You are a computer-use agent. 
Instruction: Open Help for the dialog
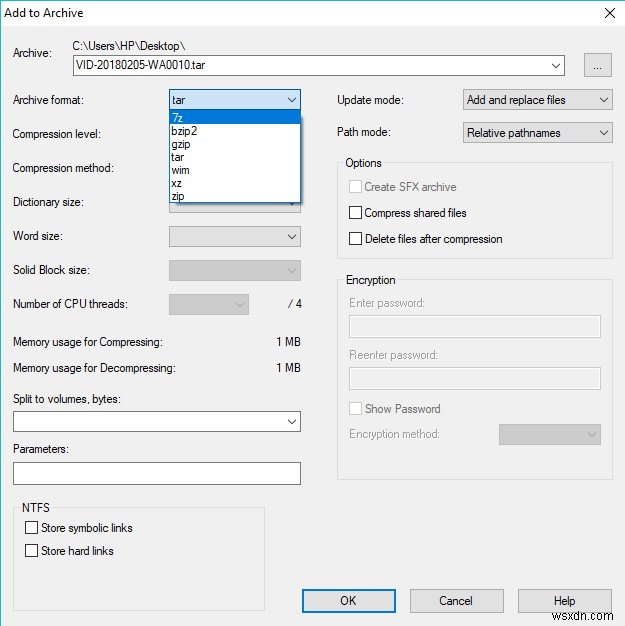pyautogui.click(x=565, y=601)
